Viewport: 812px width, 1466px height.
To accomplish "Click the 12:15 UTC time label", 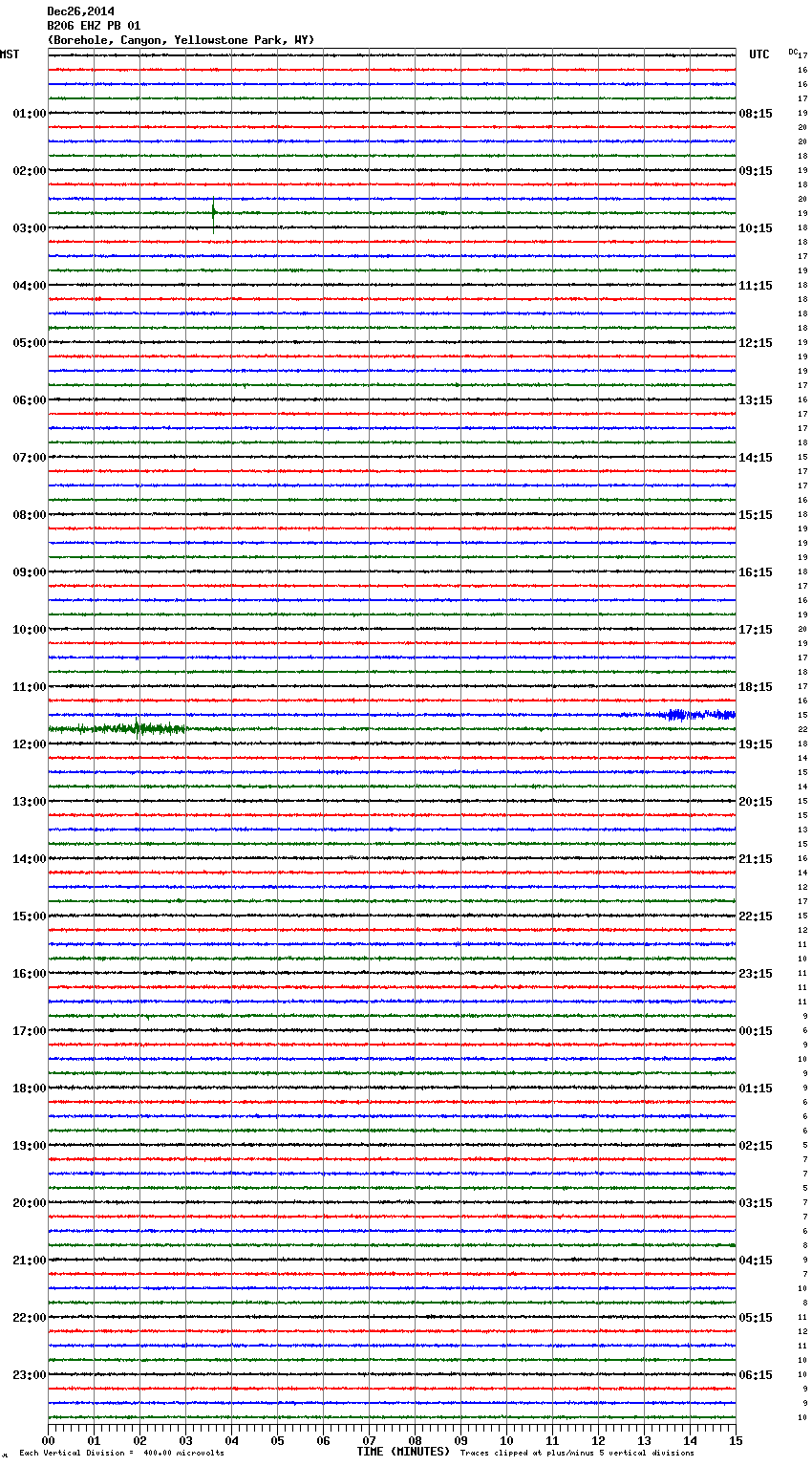I will (x=756, y=343).
